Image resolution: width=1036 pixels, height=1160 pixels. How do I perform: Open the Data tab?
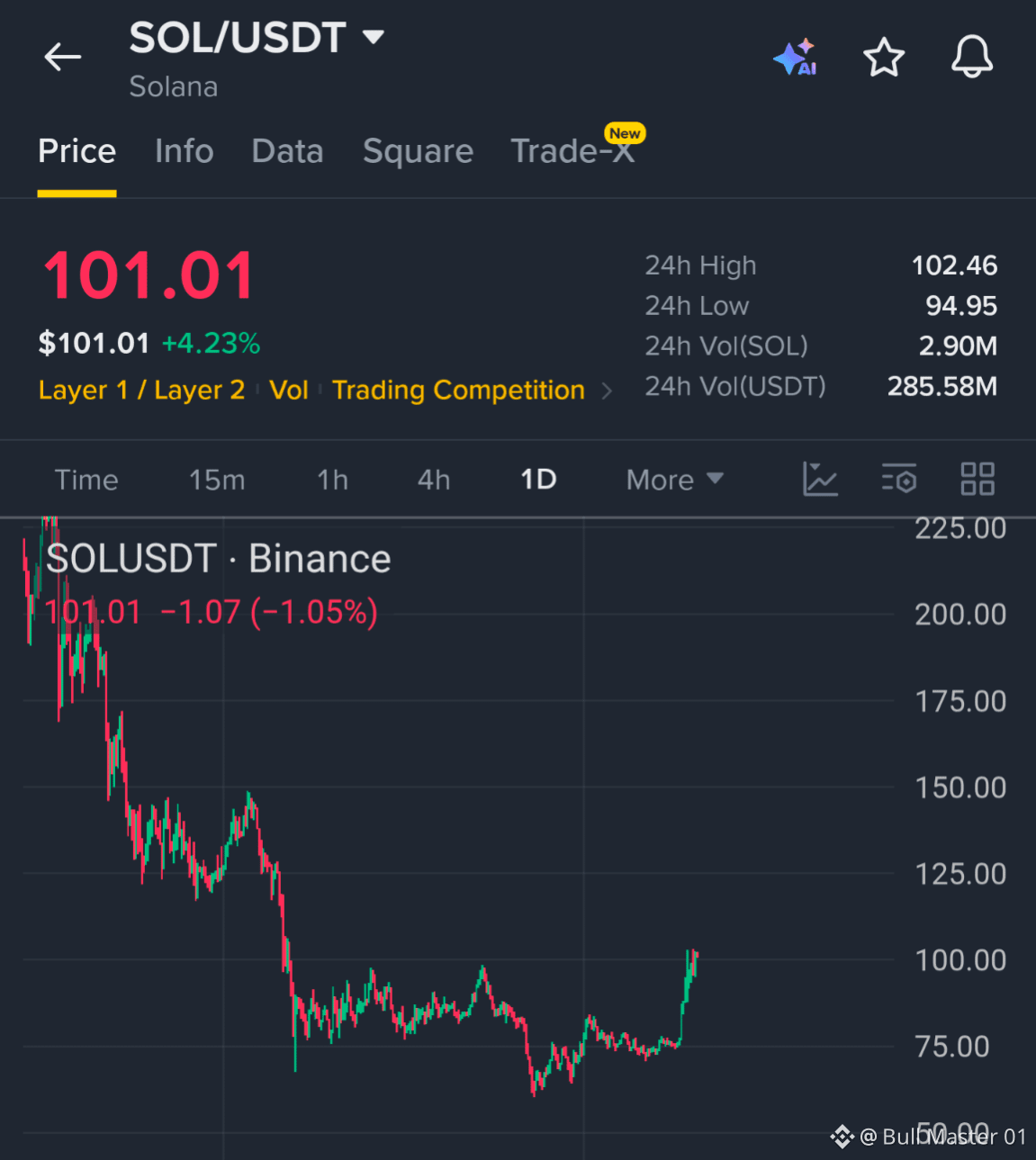tap(287, 151)
